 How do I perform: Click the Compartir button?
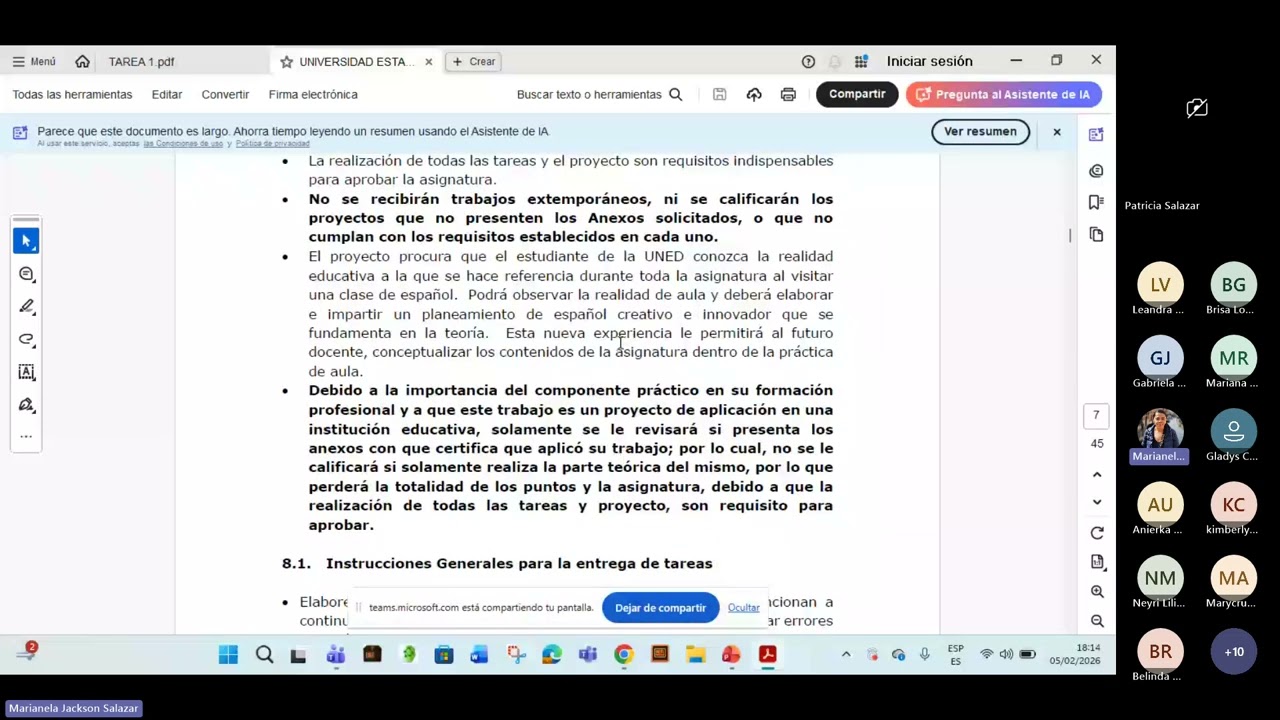[857, 94]
